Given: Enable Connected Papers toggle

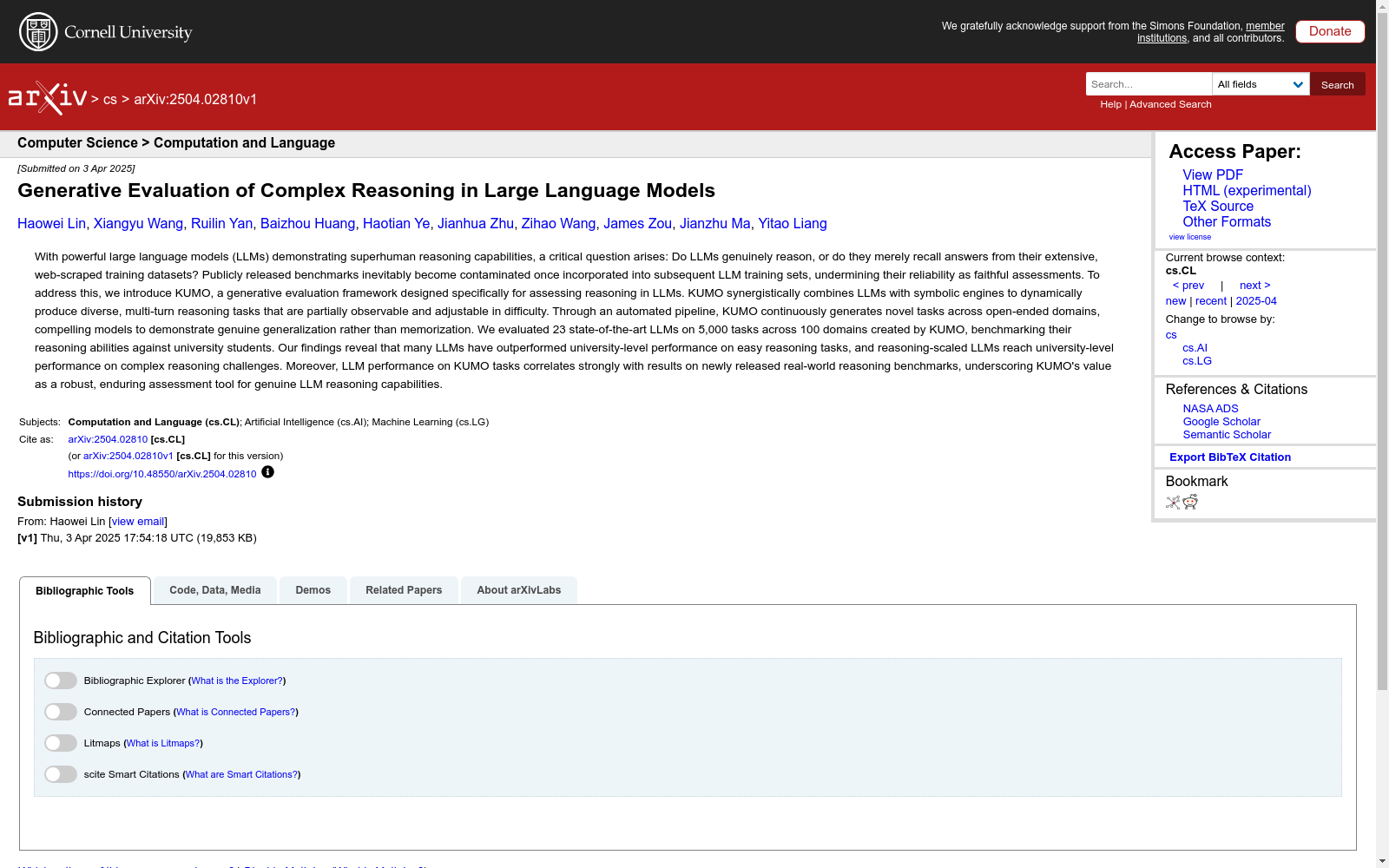Looking at the screenshot, I should click(61, 712).
